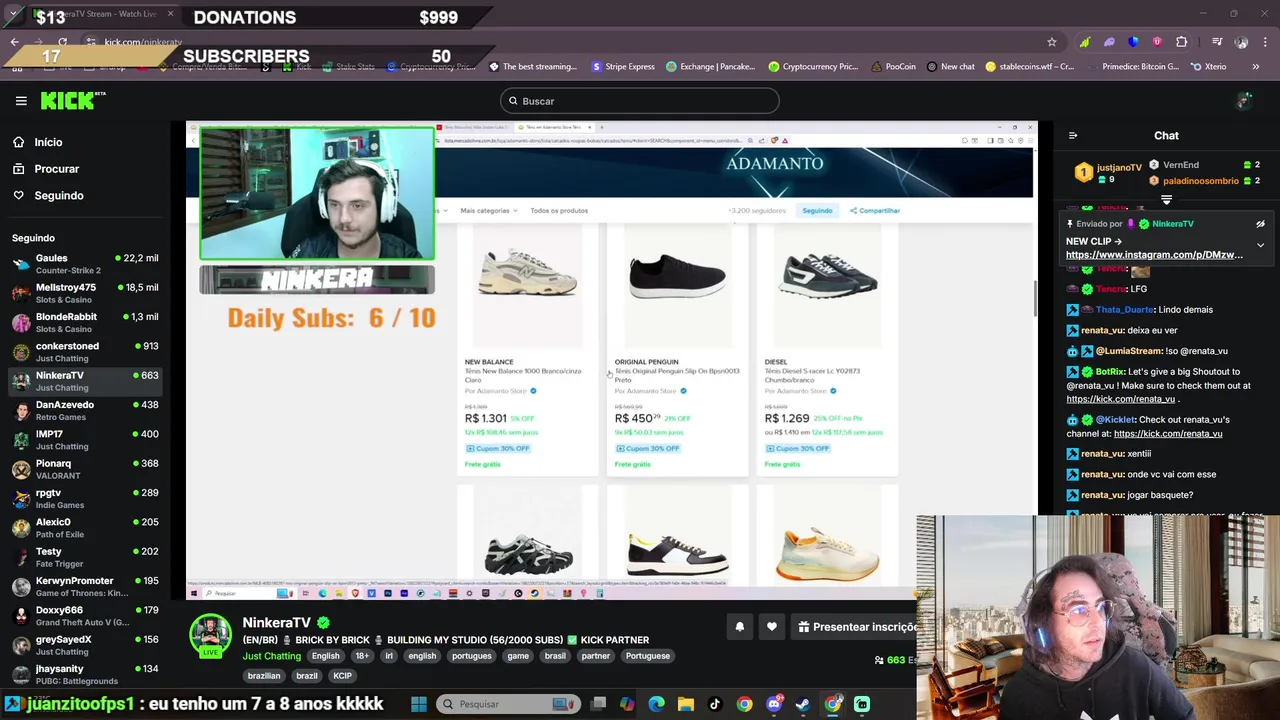Click justjanoTV on the leaderboard
Viewport: 1280px width, 720px height.
(x=1119, y=168)
